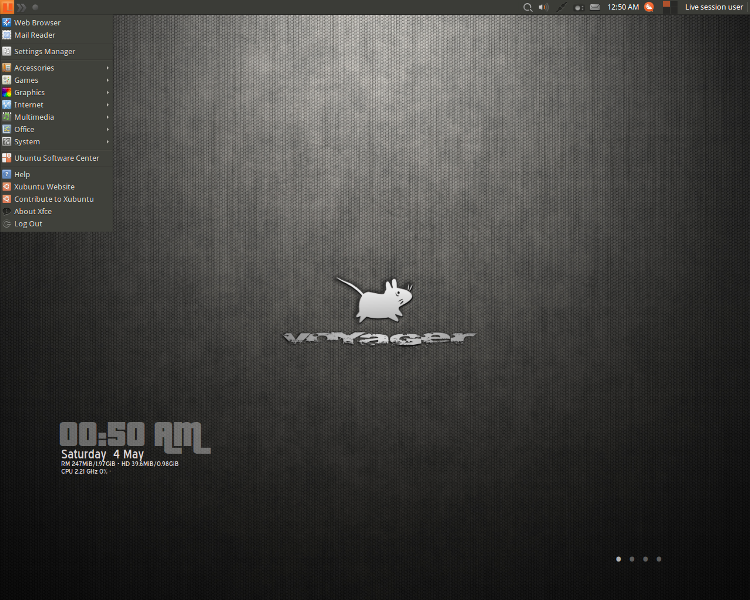Expand the Graphics submenu
Screen dimensions: 750x600
(56, 92)
